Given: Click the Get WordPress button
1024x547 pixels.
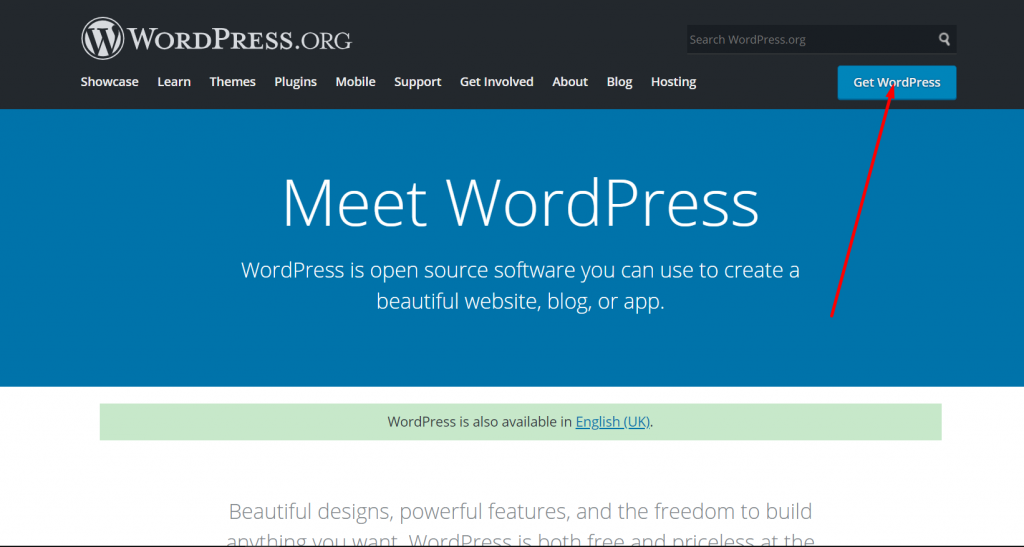Looking at the screenshot, I should click(897, 82).
